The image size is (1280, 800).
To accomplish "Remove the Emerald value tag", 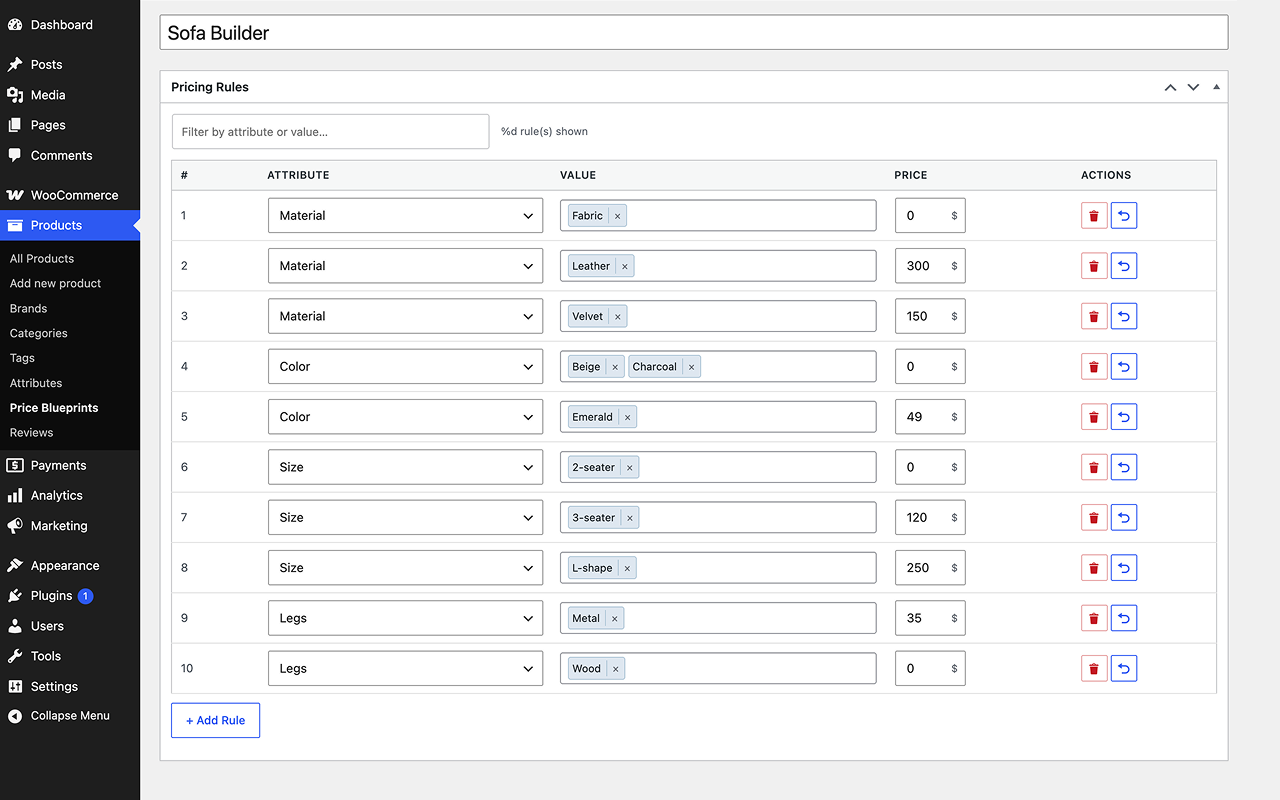I will (x=627, y=417).
